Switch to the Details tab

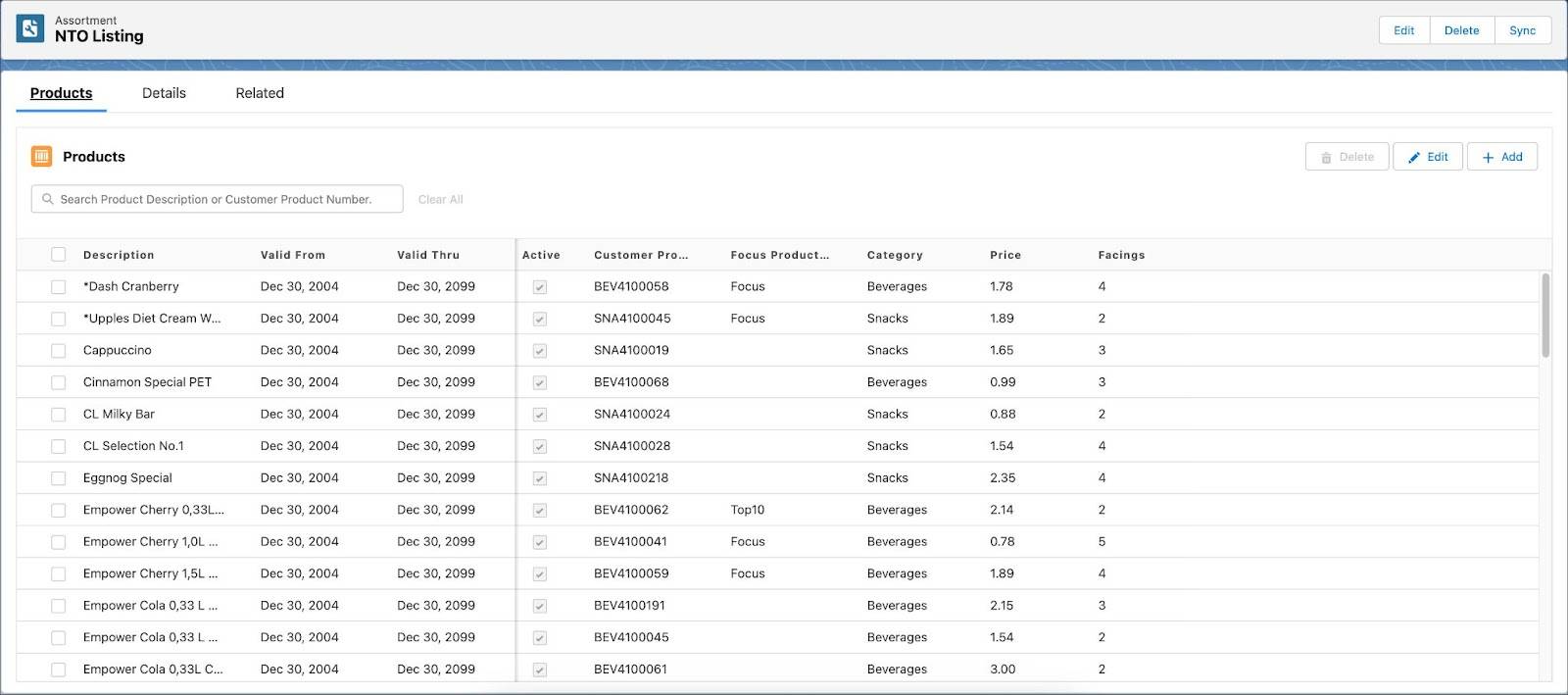(x=164, y=93)
